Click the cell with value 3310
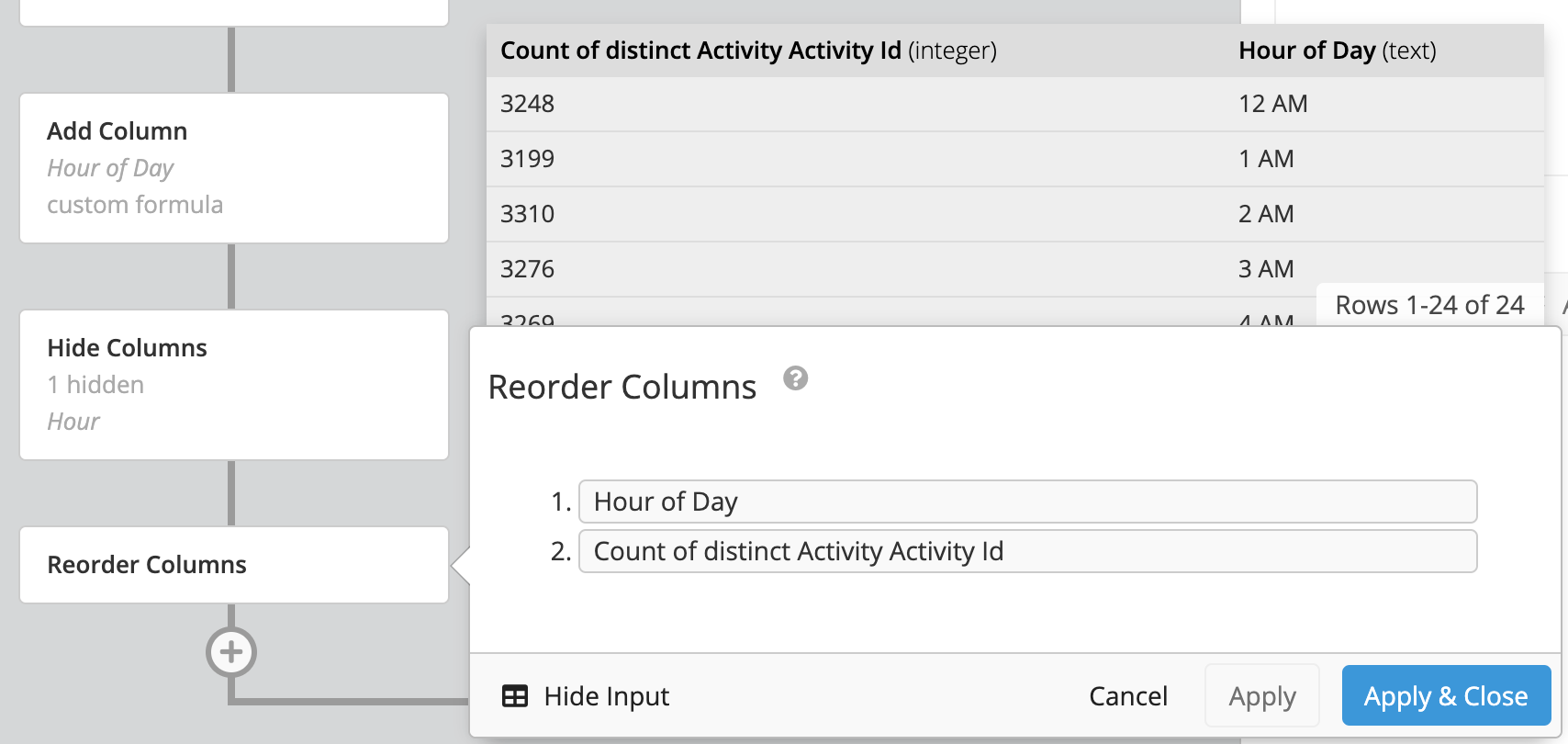The image size is (1568, 744). (527, 214)
